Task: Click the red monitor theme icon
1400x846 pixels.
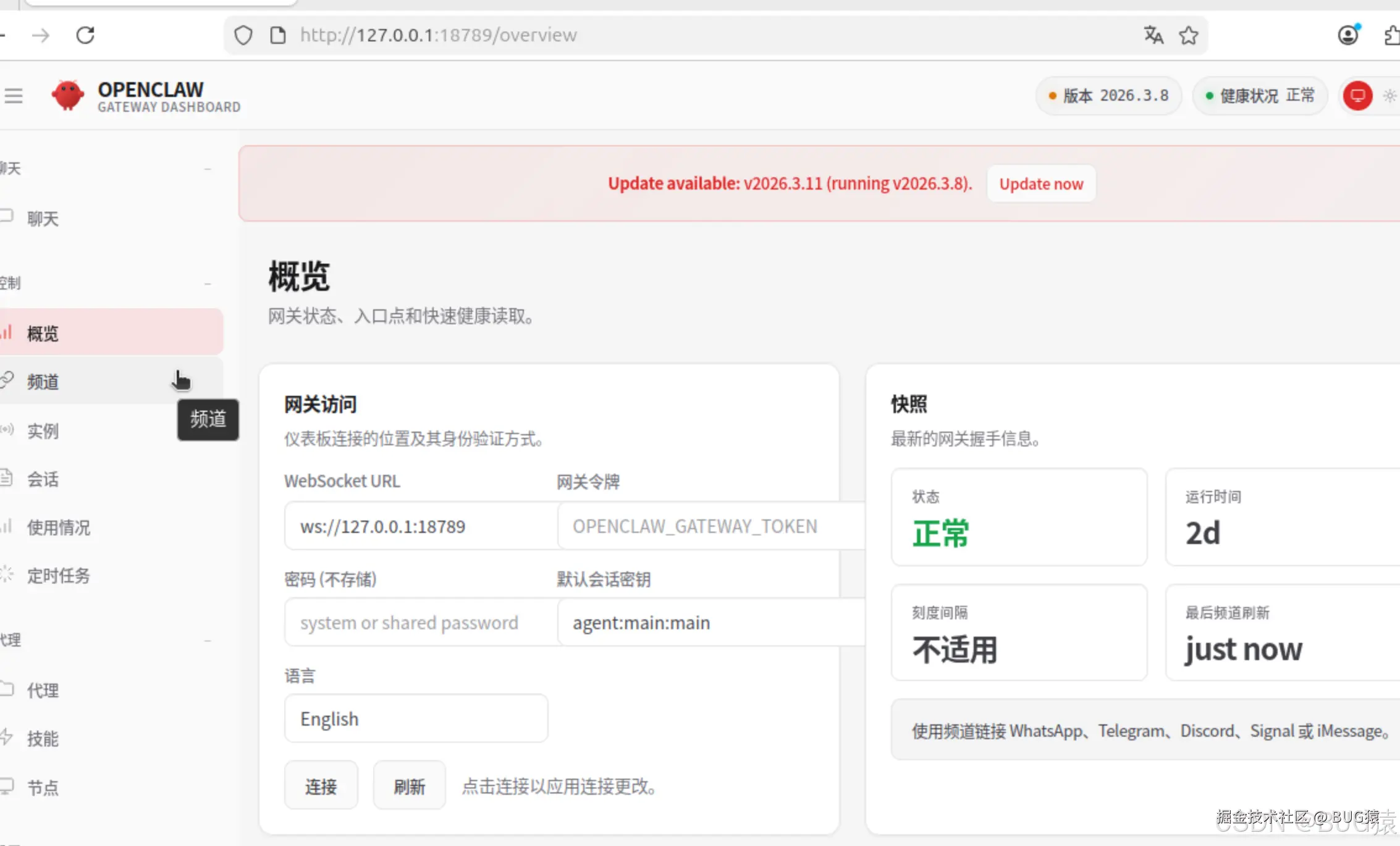Action: [1357, 96]
